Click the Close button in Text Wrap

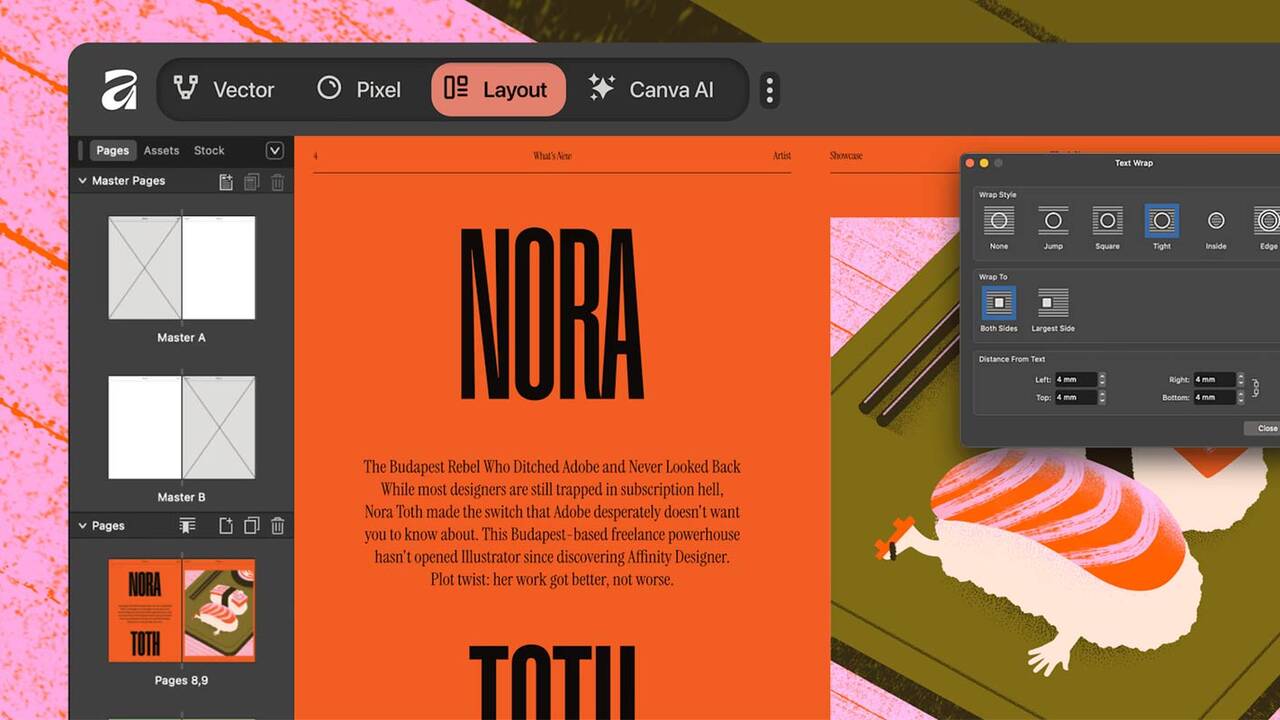tap(1266, 428)
